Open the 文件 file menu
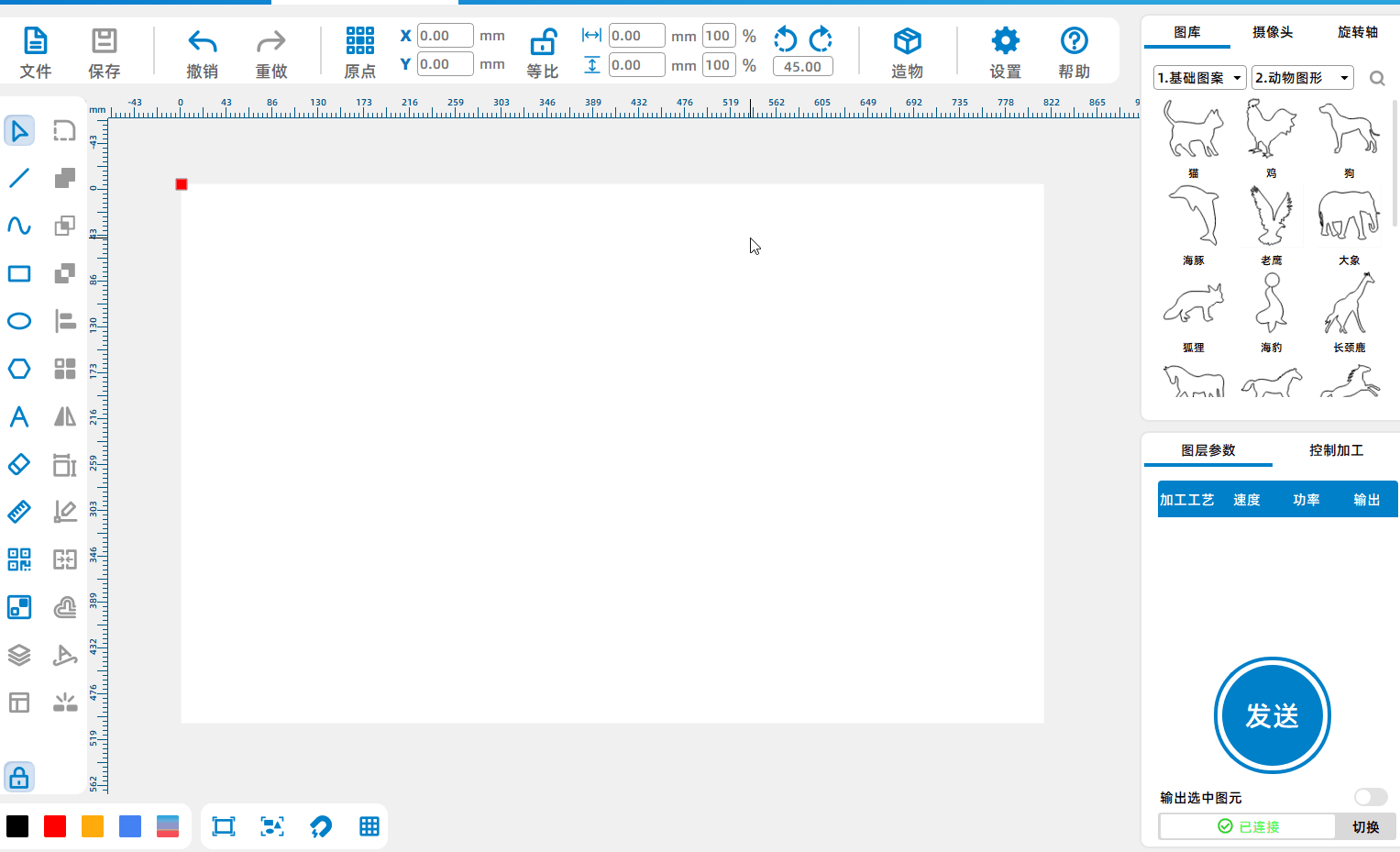 [35, 52]
